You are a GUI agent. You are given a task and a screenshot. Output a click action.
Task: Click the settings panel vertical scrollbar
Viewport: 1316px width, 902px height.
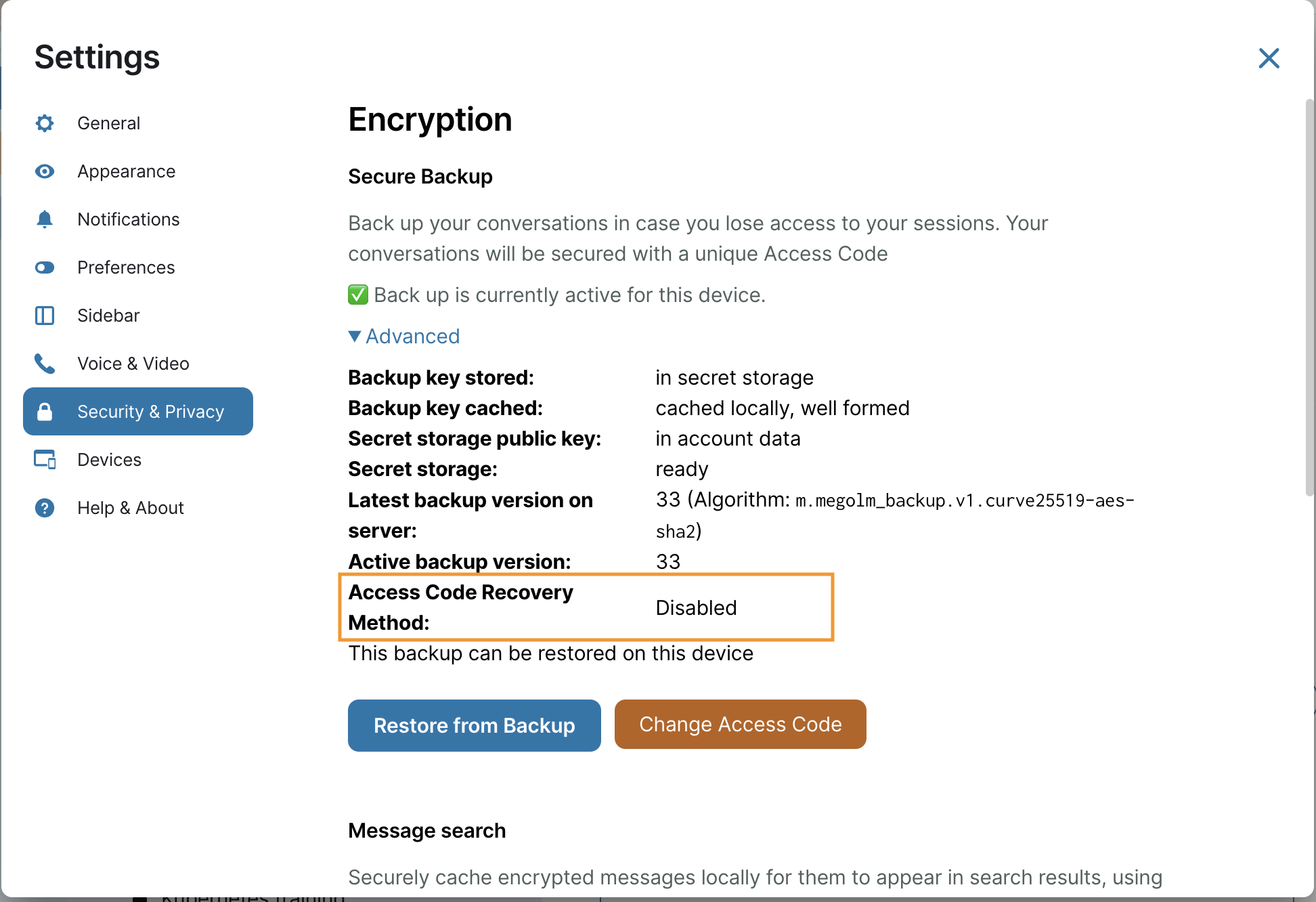tap(1309, 298)
